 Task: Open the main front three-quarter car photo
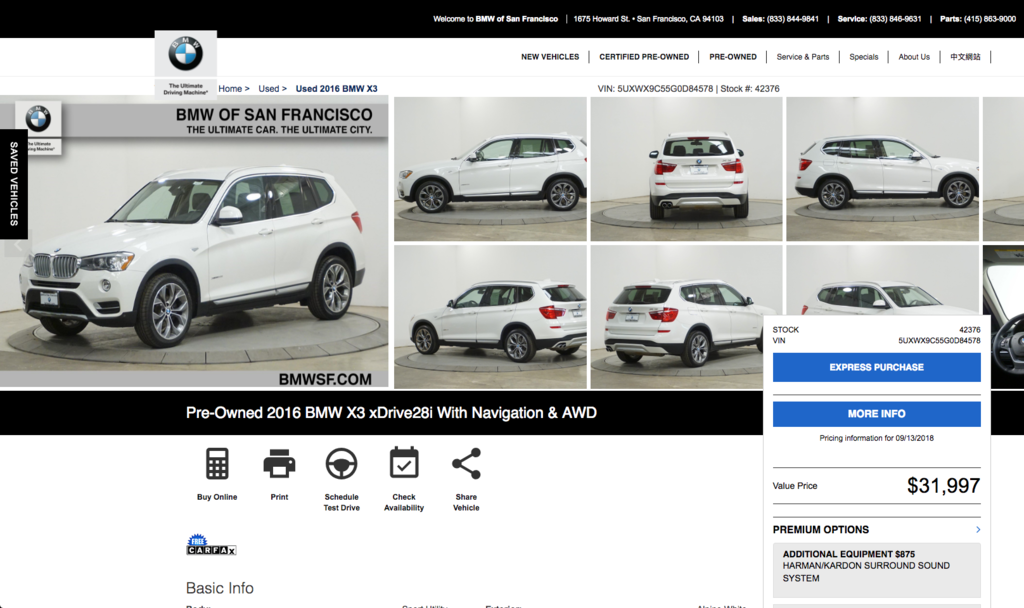(x=194, y=242)
